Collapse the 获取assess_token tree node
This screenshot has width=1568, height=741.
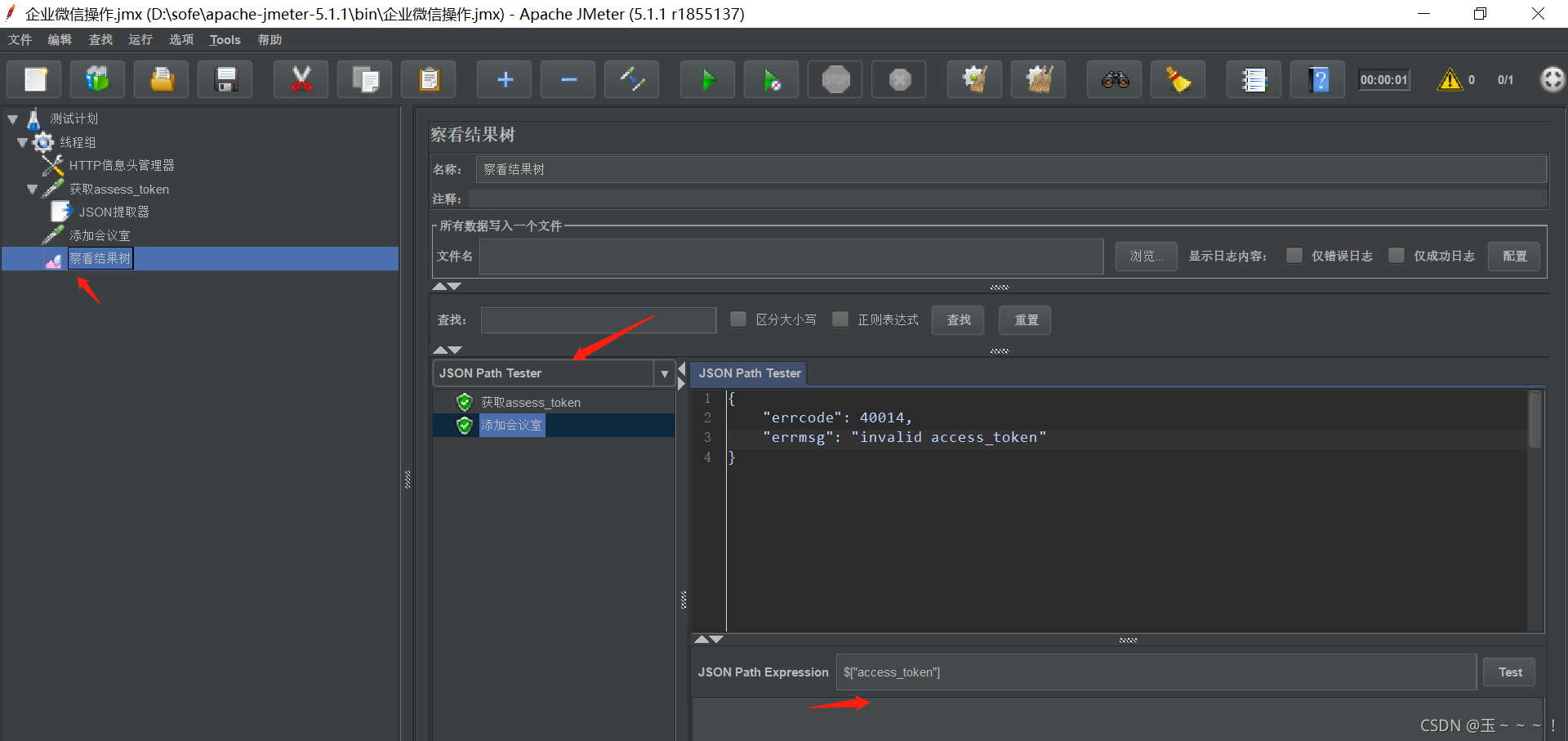point(33,190)
